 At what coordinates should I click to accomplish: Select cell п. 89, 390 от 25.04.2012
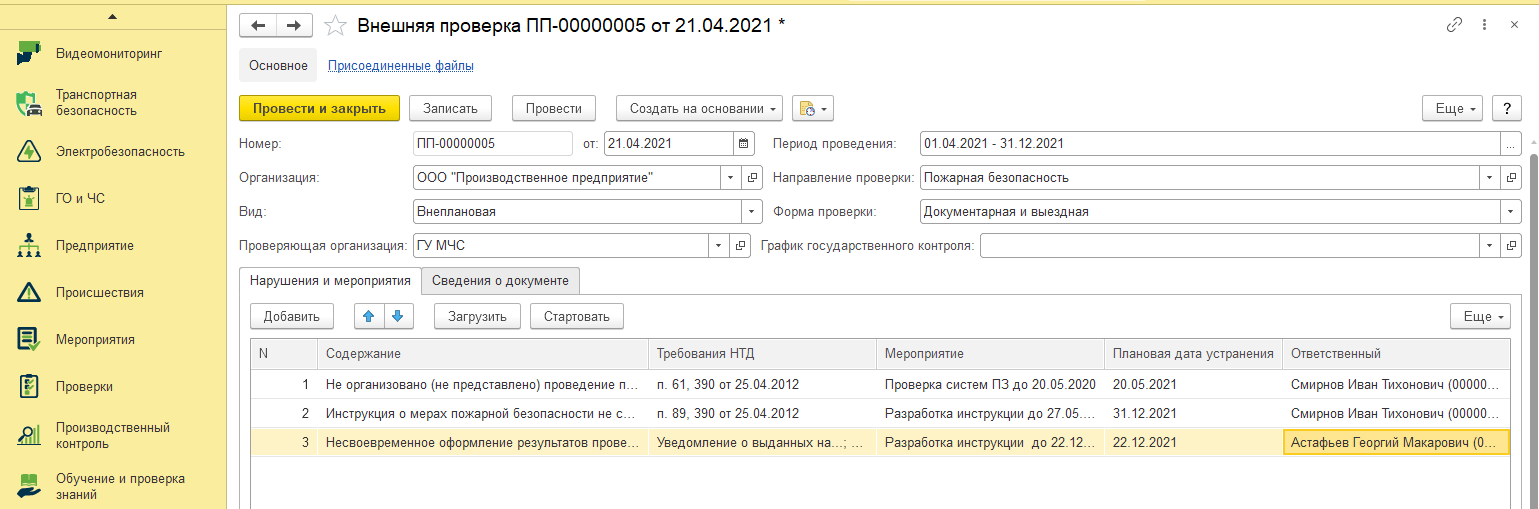[763, 413]
